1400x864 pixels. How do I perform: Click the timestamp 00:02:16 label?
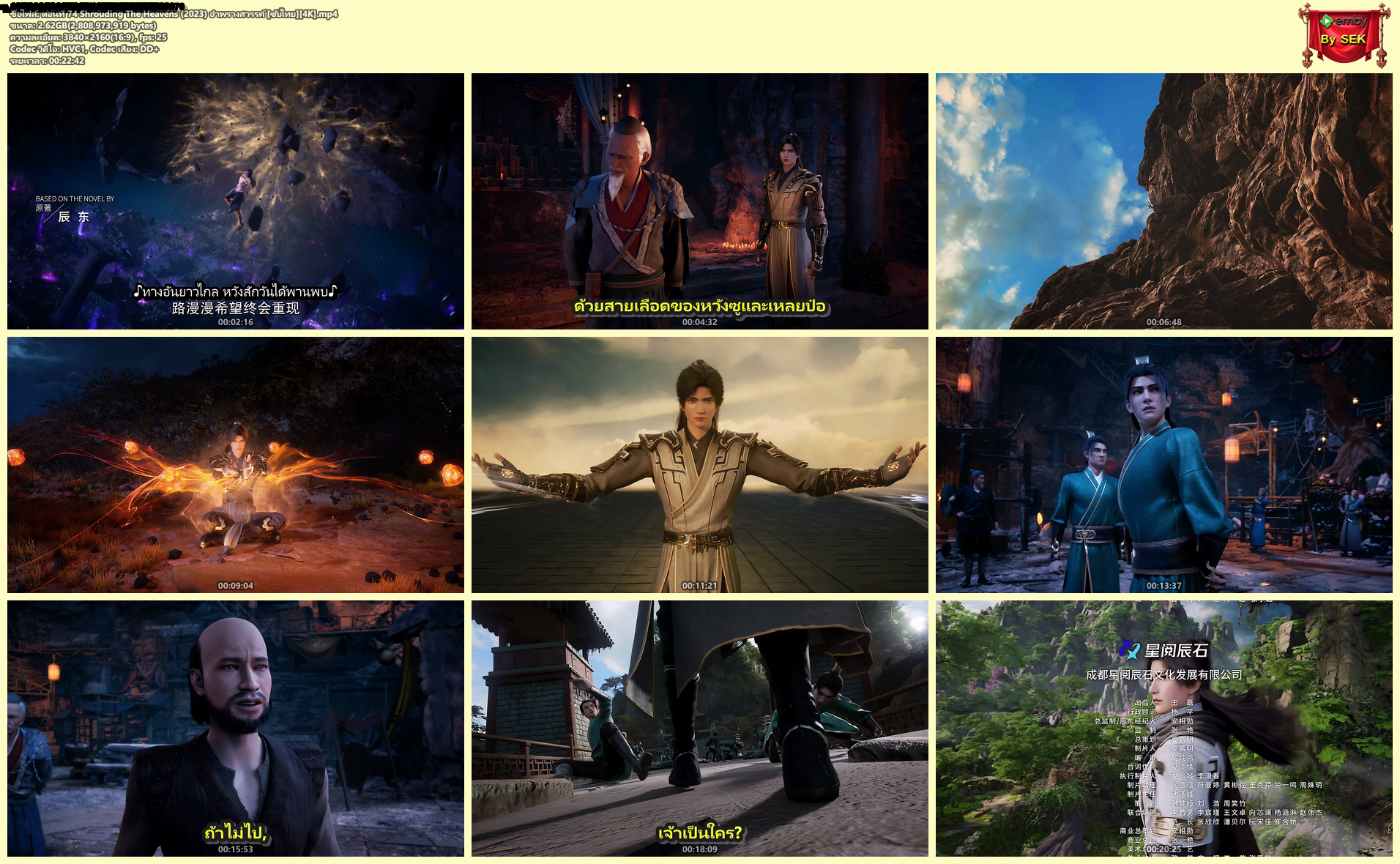point(236,322)
